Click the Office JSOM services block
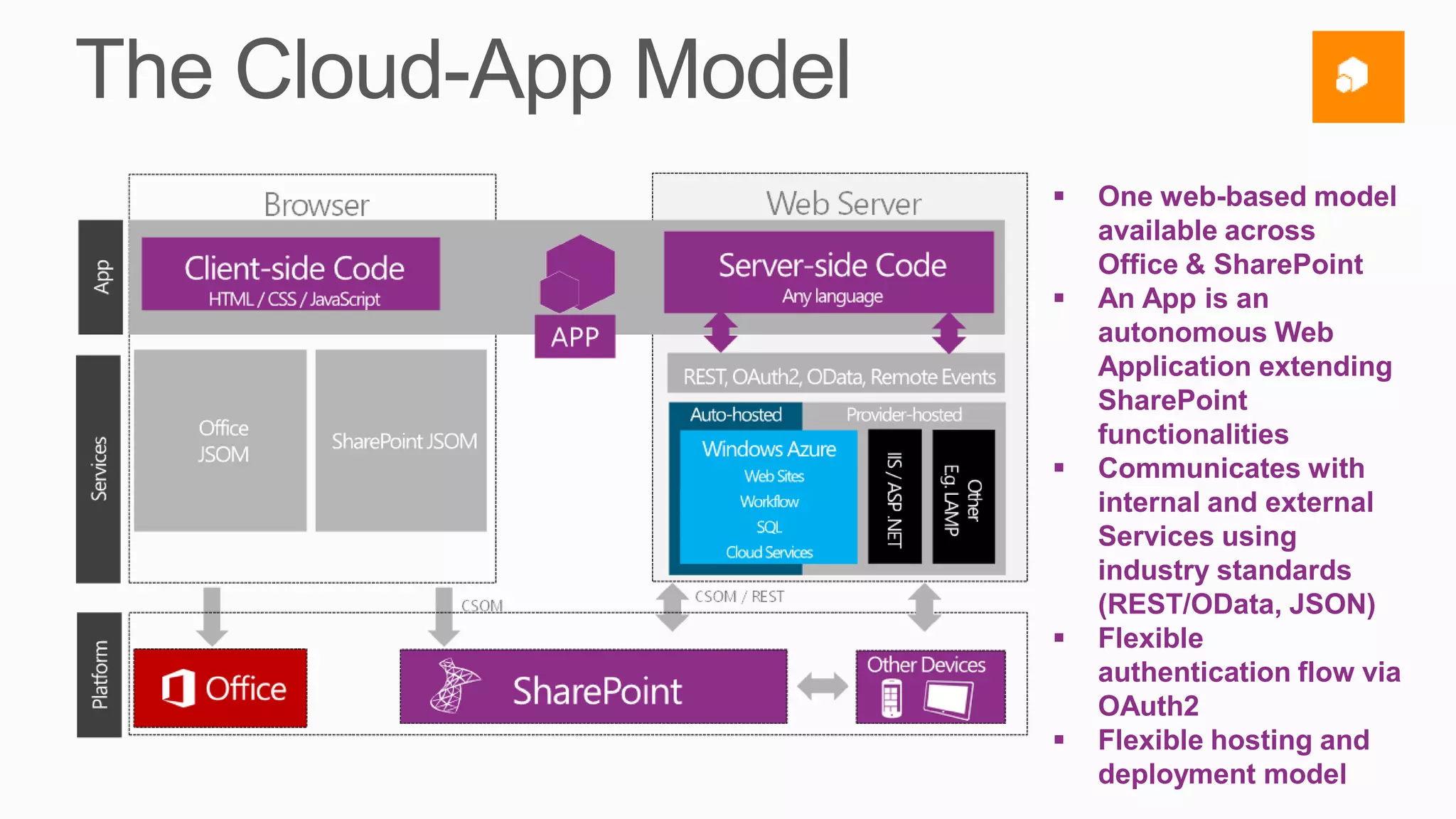The height and width of the screenshot is (819, 1456). click(220, 441)
